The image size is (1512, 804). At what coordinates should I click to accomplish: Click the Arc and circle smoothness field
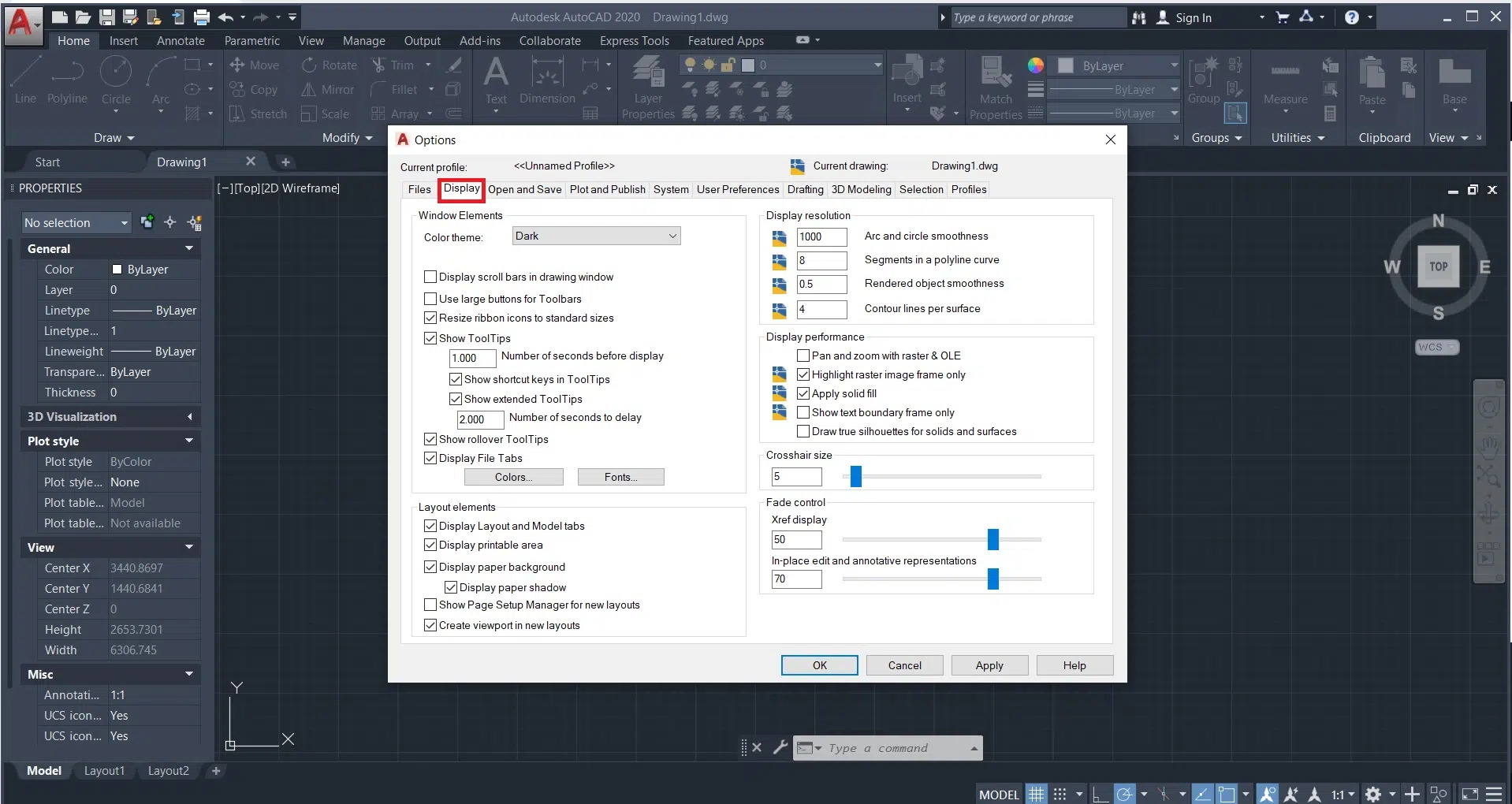pos(821,236)
